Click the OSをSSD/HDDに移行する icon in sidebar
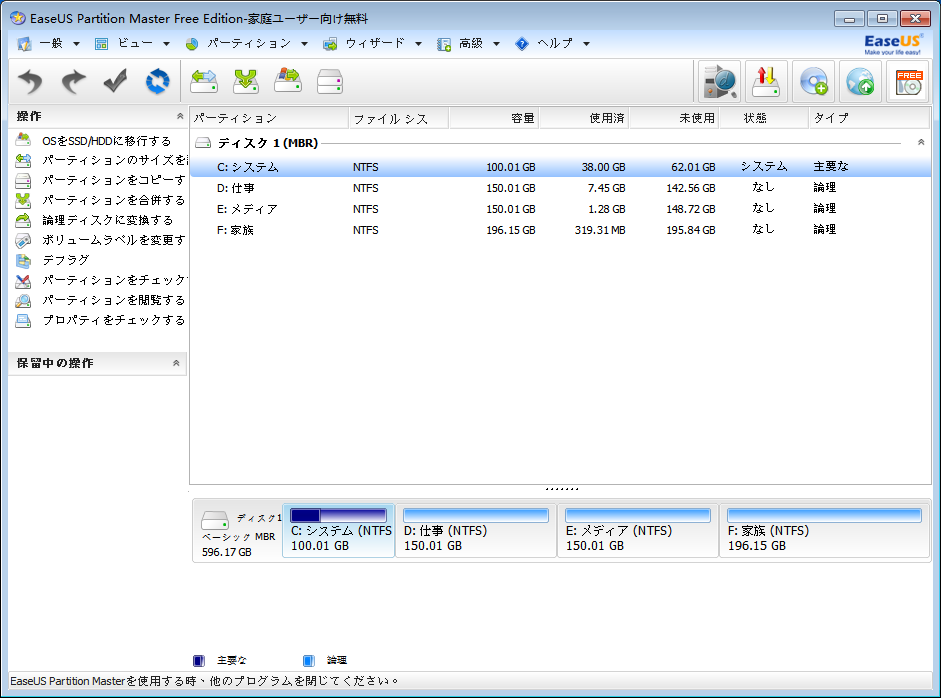The width and height of the screenshot is (941, 698). click(x=23, y=140)
